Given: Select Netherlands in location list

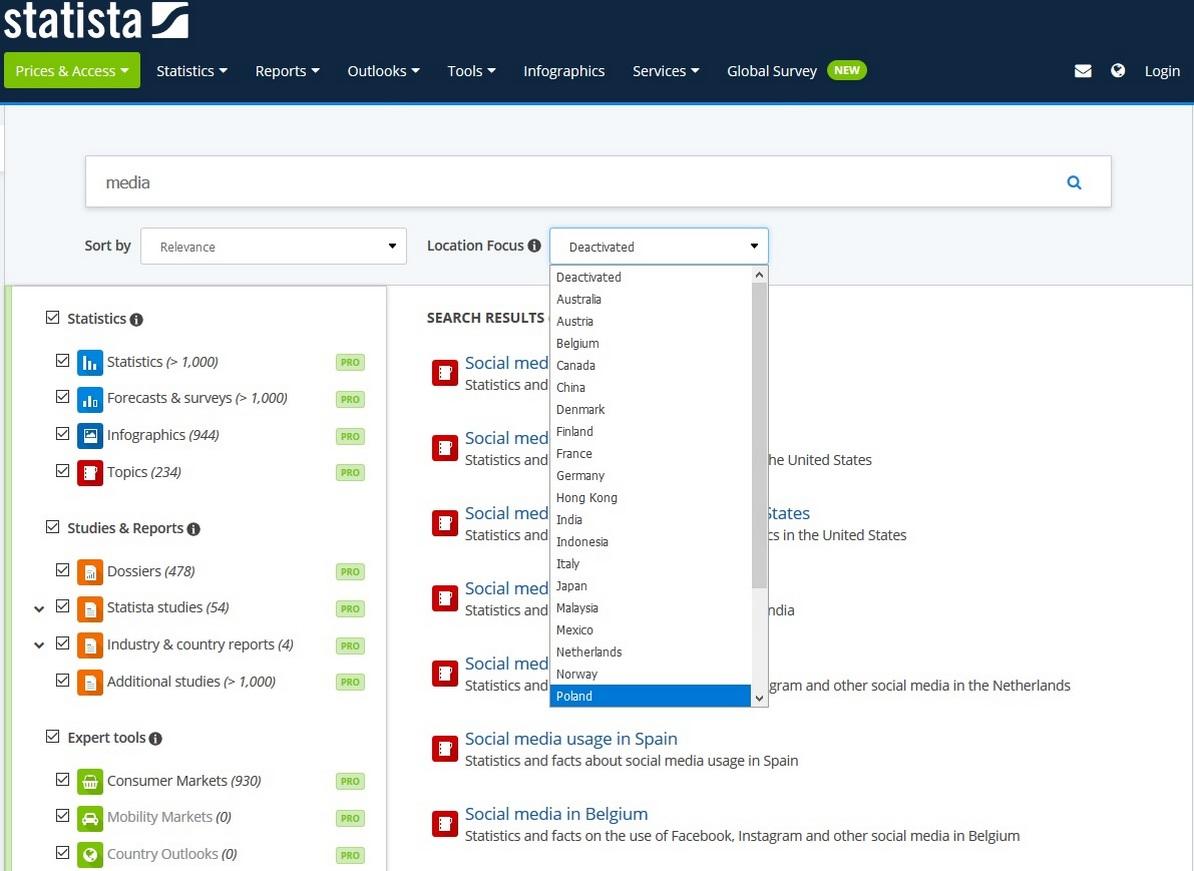Looking at the screenshot, I should (x=651, y=652).
